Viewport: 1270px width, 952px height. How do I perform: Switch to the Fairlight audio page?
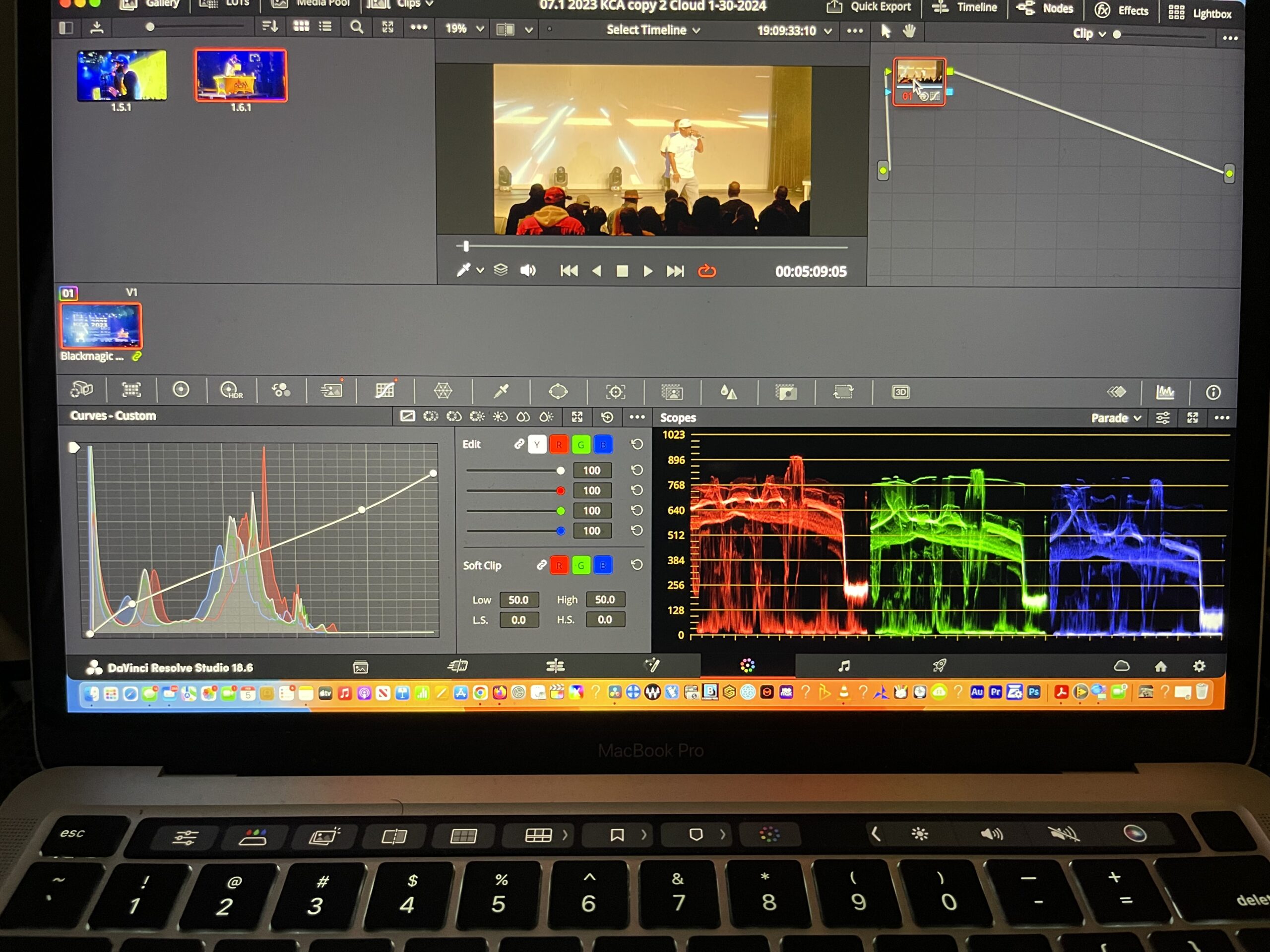coord(843,666)
